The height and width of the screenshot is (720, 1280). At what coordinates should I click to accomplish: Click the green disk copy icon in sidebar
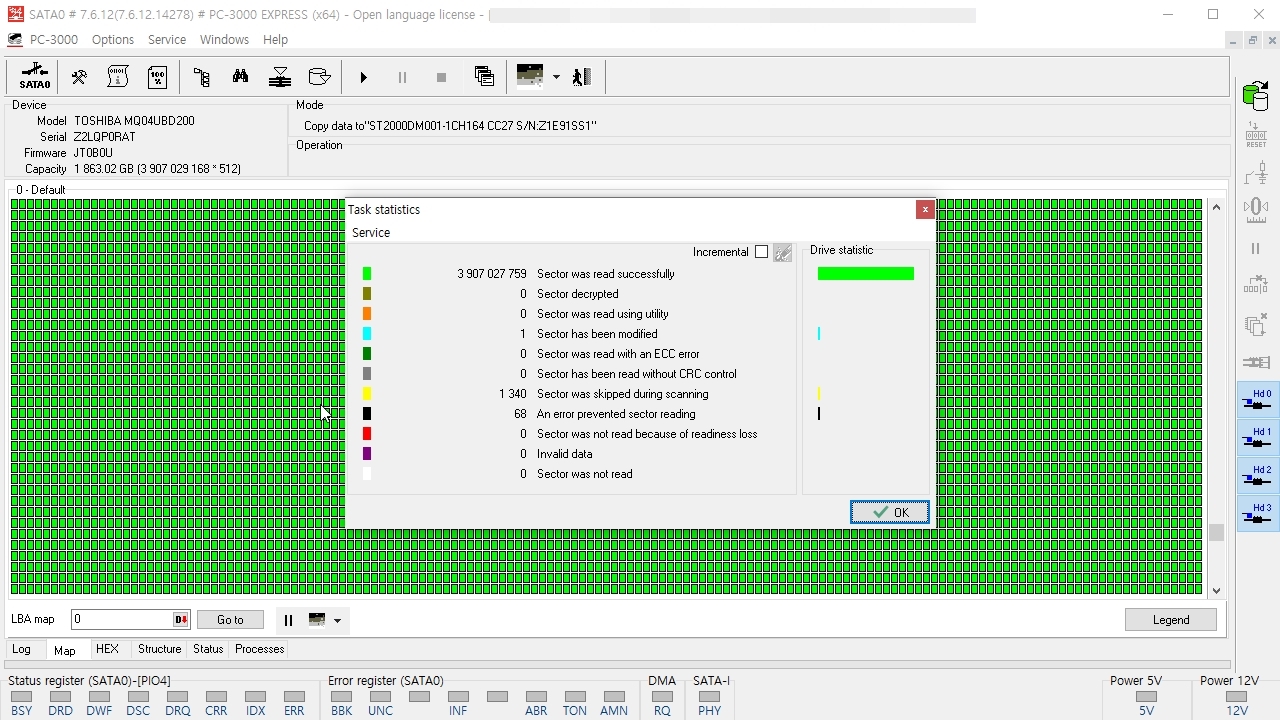click(x=1255, y=97)
